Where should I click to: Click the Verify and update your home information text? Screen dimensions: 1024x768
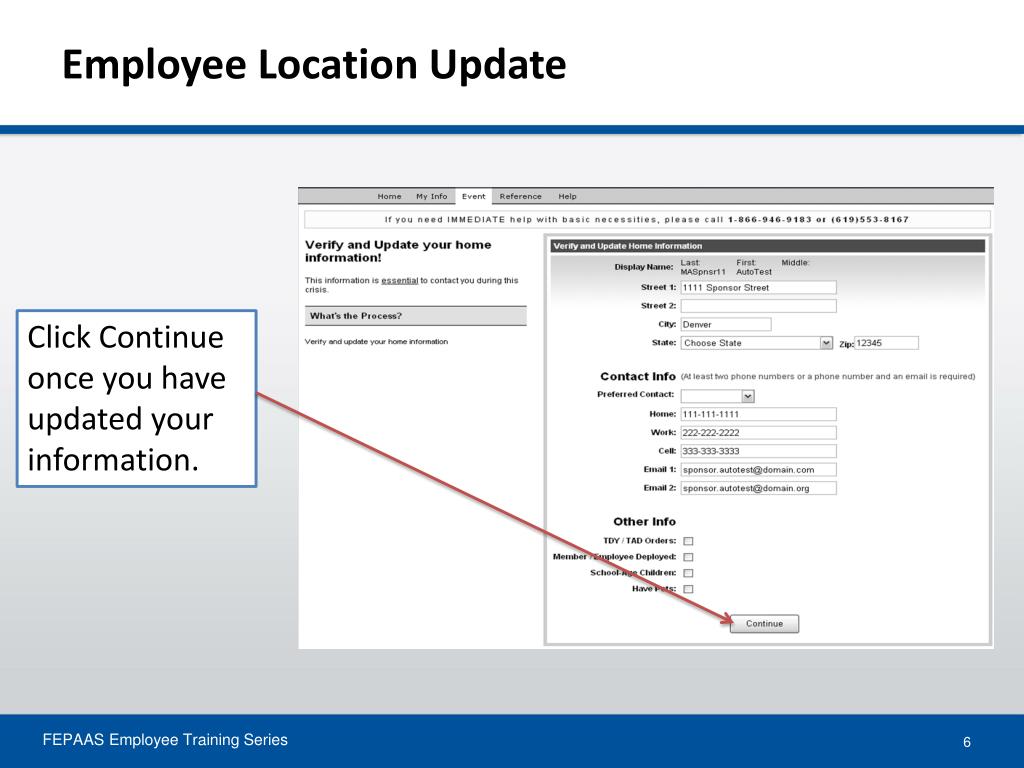[x=376, y=342]
